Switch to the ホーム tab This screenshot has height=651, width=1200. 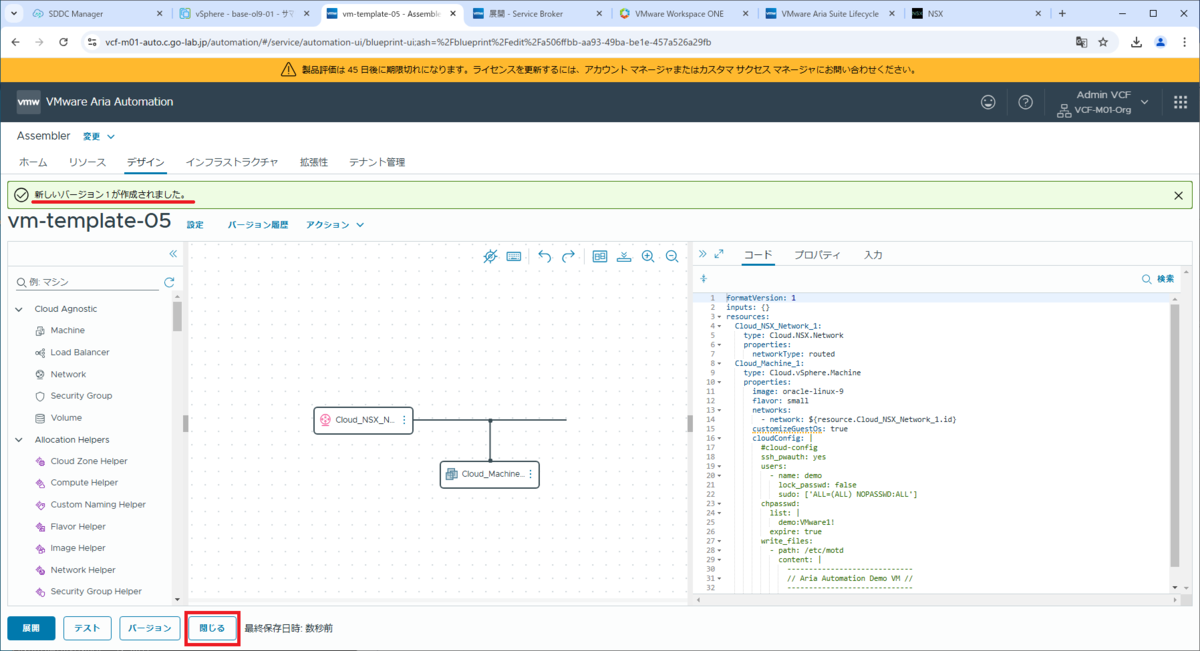33,162
